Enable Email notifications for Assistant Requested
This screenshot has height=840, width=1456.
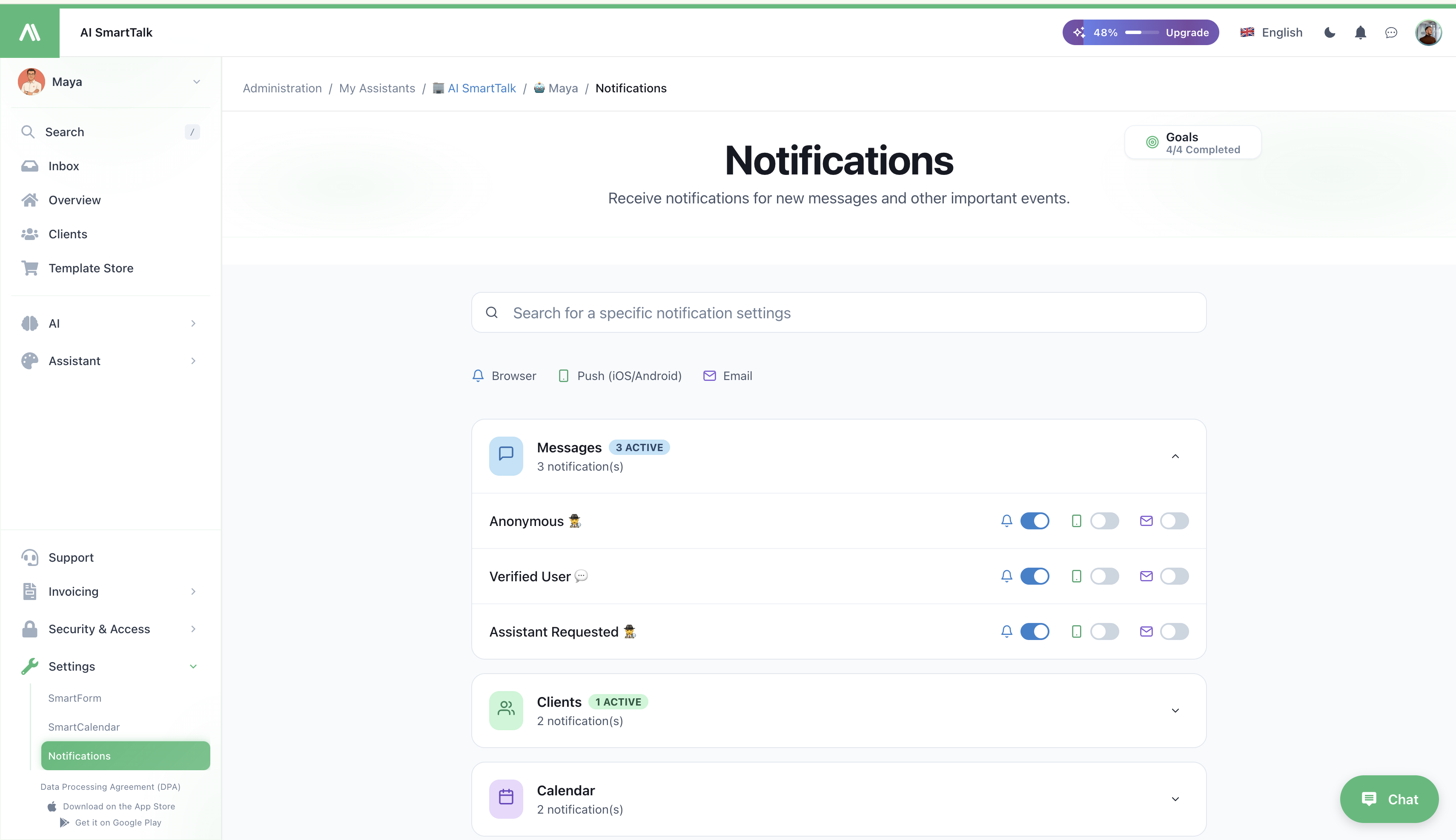coord(1175,632)
